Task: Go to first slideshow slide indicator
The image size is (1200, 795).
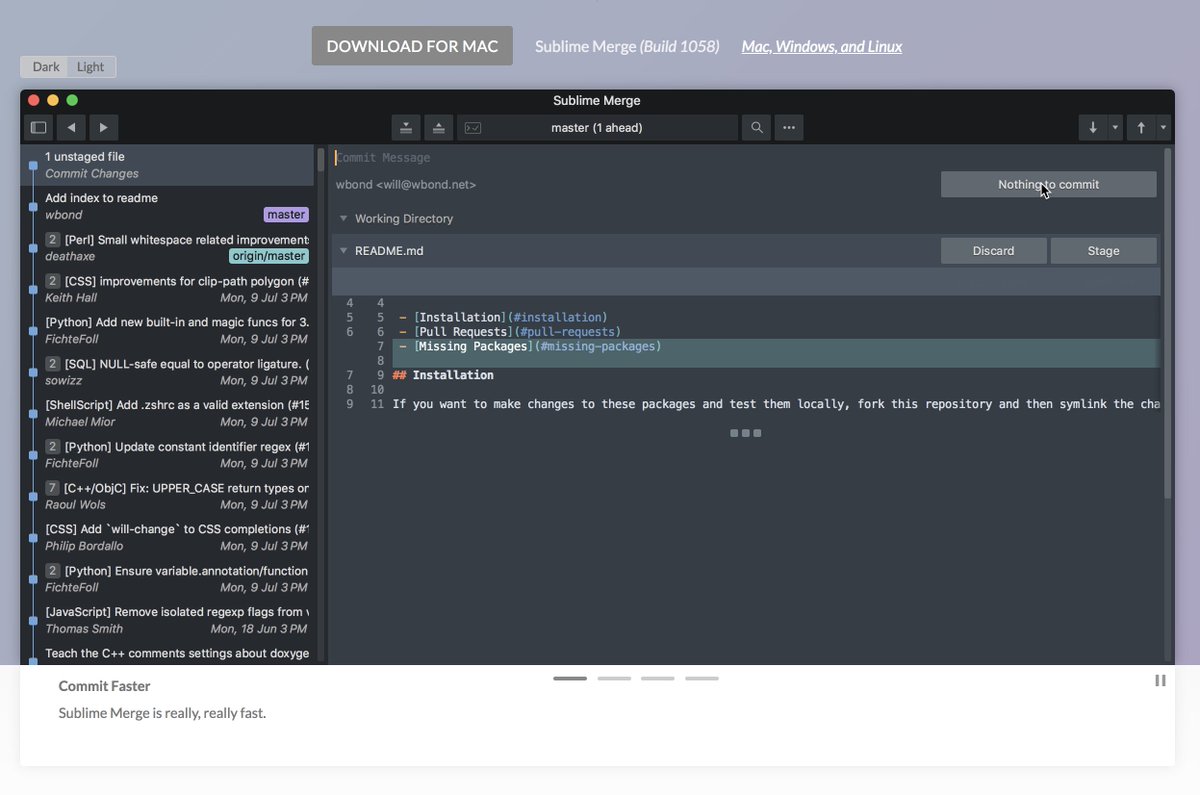Action: 570,678
